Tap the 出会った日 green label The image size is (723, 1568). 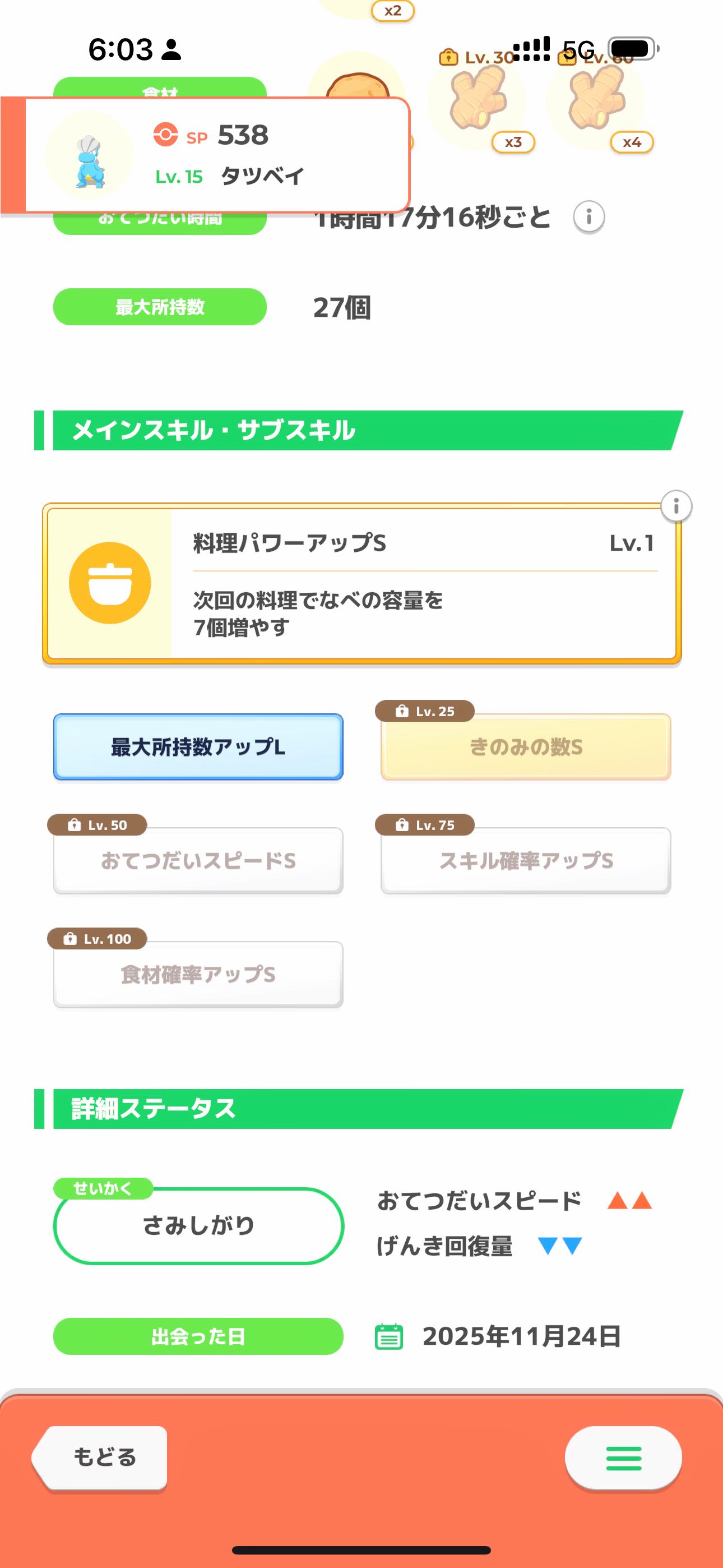tap(198, 1337)
